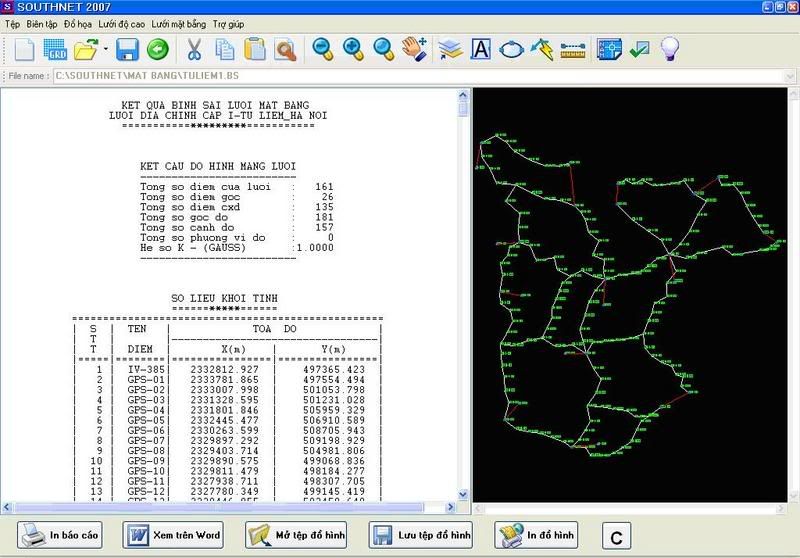Open the GRD grid file icon
This screenshot has height=558, width=800.
55,49
